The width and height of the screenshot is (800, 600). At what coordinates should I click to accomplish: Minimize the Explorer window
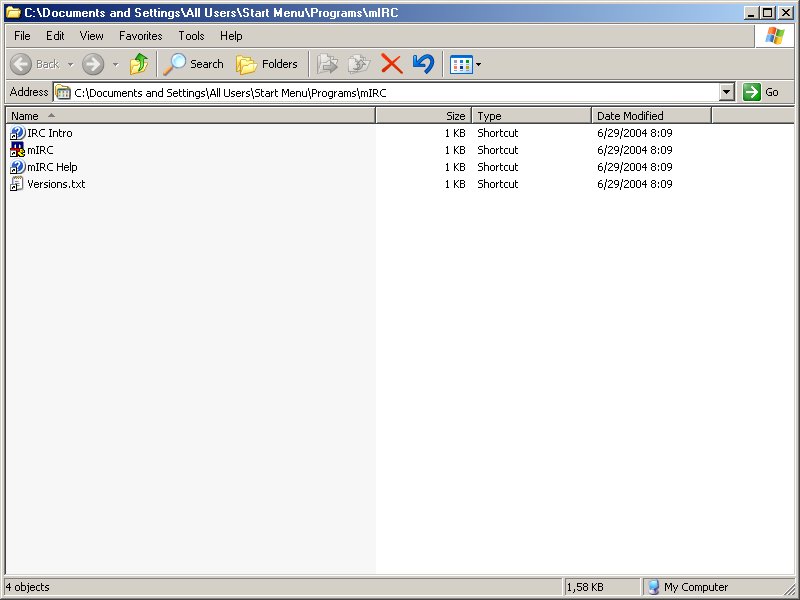(751, 13)
